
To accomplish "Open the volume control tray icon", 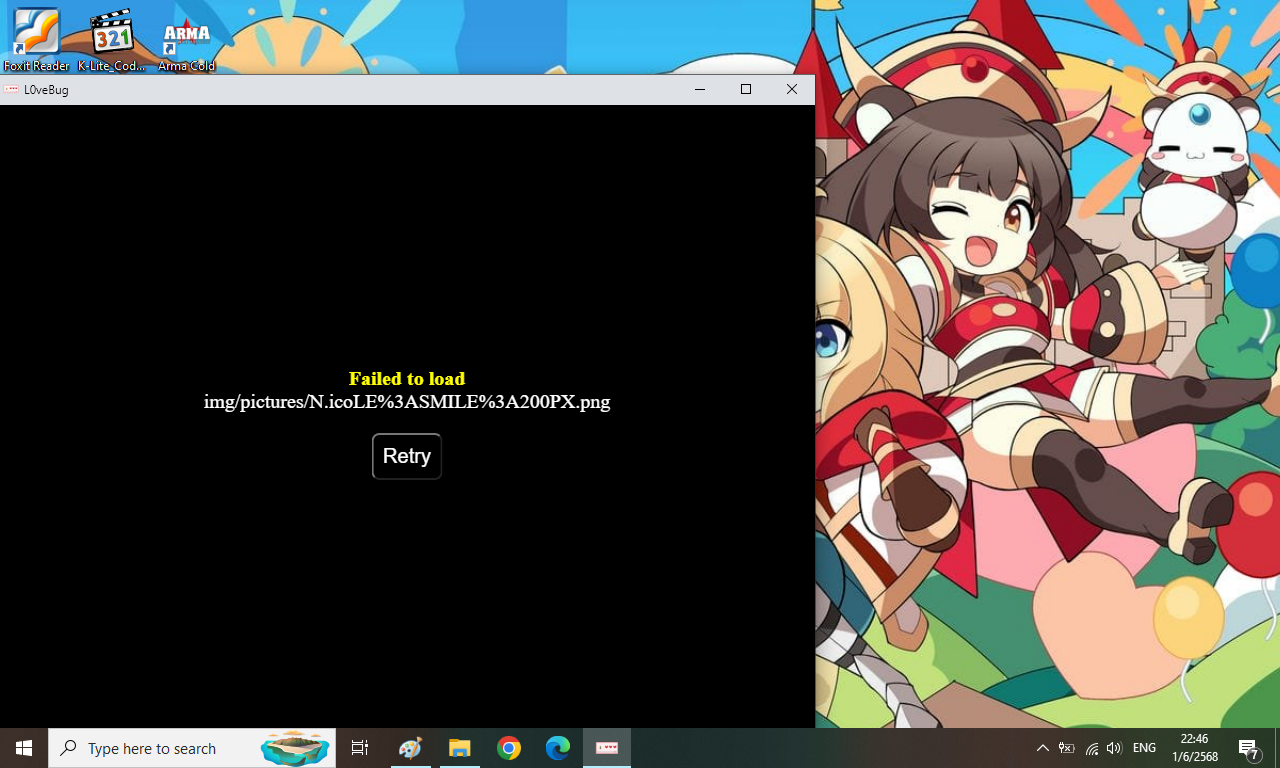I will tap(1114, 748).
